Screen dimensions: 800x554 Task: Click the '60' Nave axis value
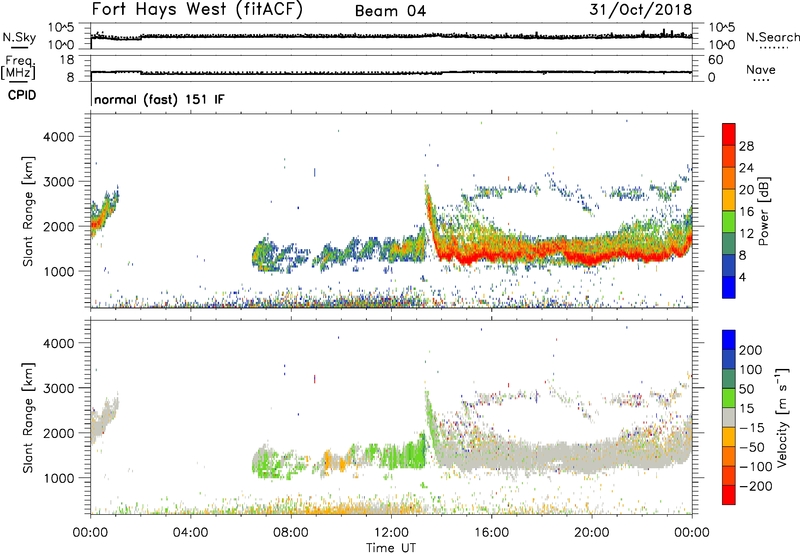pyautogui.click(x=715, y=60)
